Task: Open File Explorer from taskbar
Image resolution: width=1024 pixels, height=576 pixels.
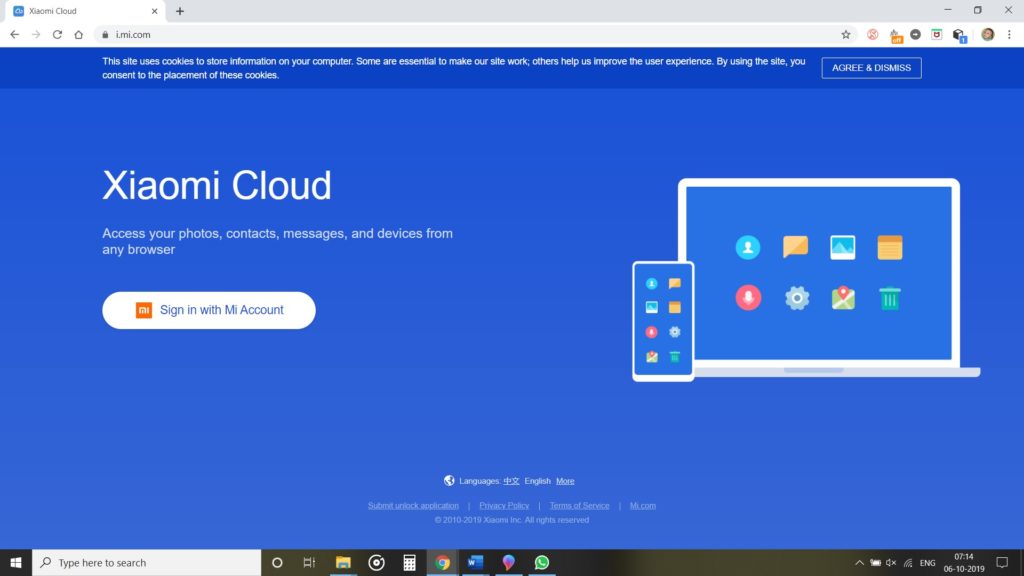Action: coord(343,562)
